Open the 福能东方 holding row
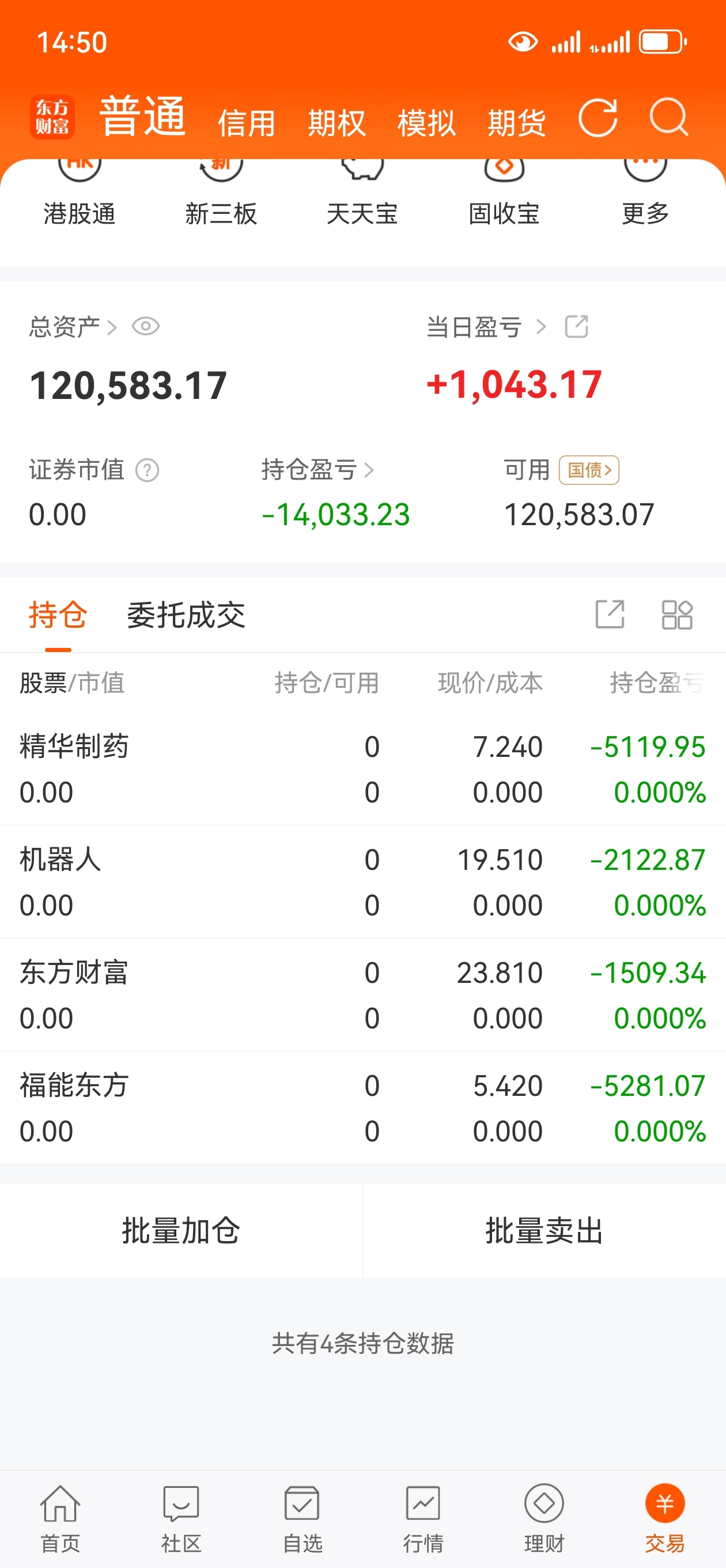Screen dimensions: 726x1568 (362, 1108)
